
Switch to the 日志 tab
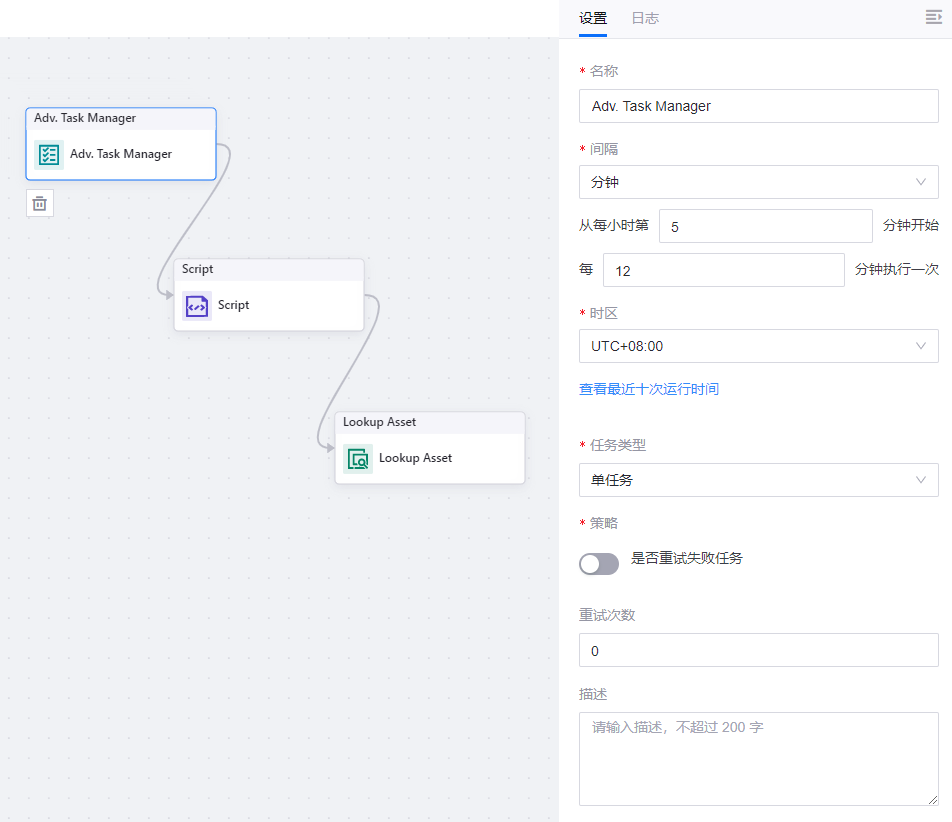tap(644, 18)
